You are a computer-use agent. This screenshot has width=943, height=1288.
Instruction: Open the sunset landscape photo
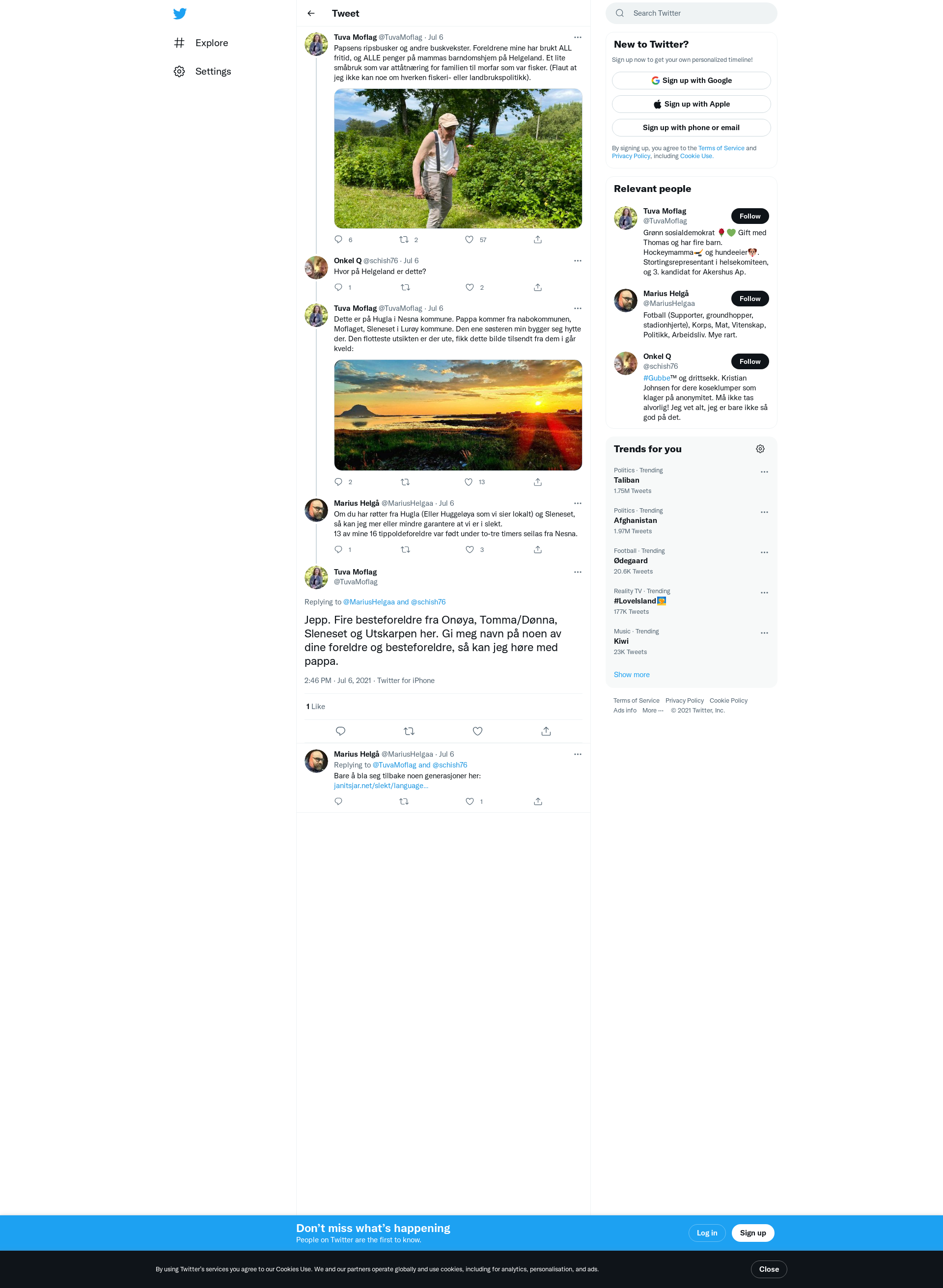coord(458,415)
